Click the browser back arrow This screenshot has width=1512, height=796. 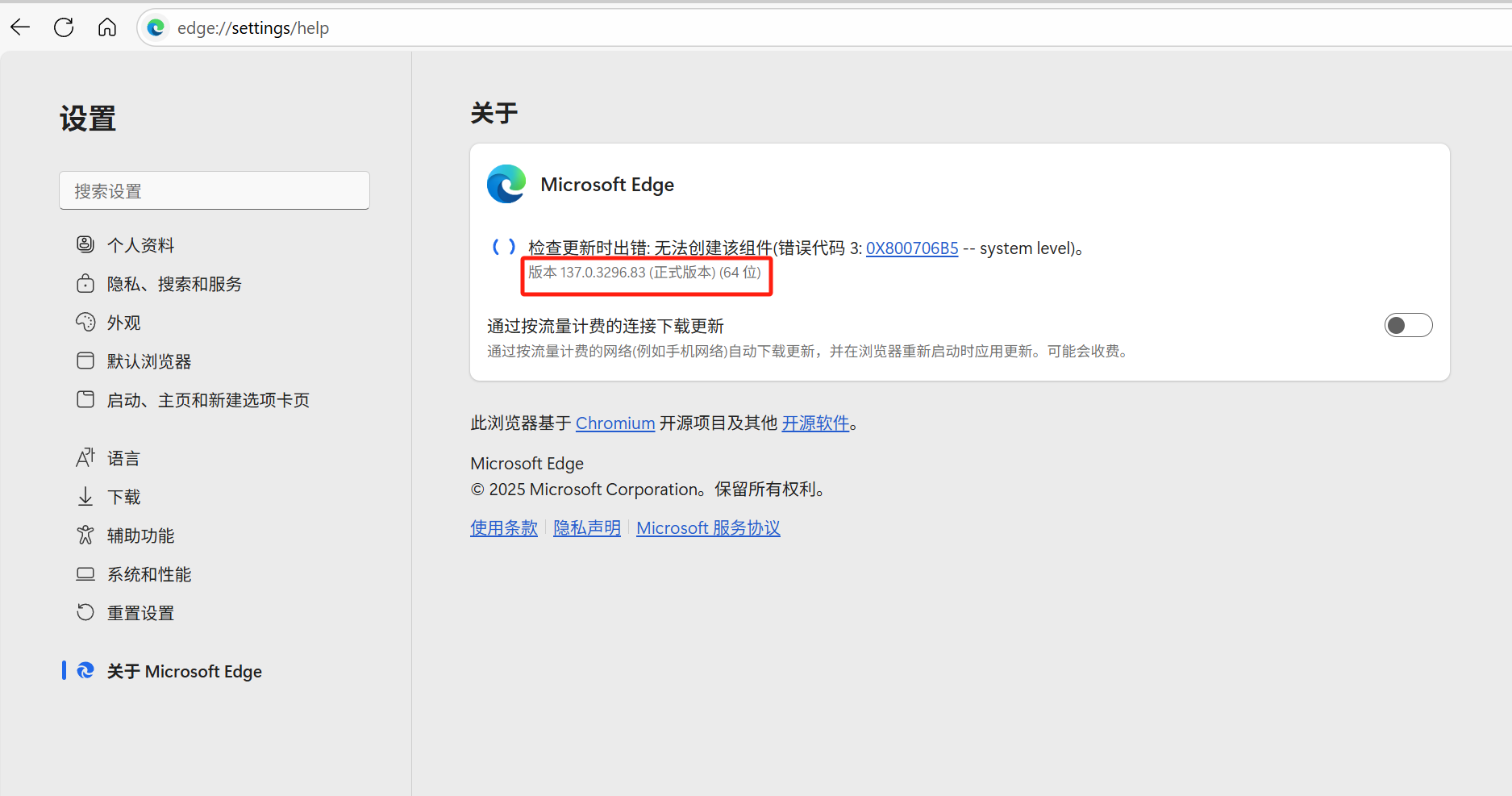point(20,27)
